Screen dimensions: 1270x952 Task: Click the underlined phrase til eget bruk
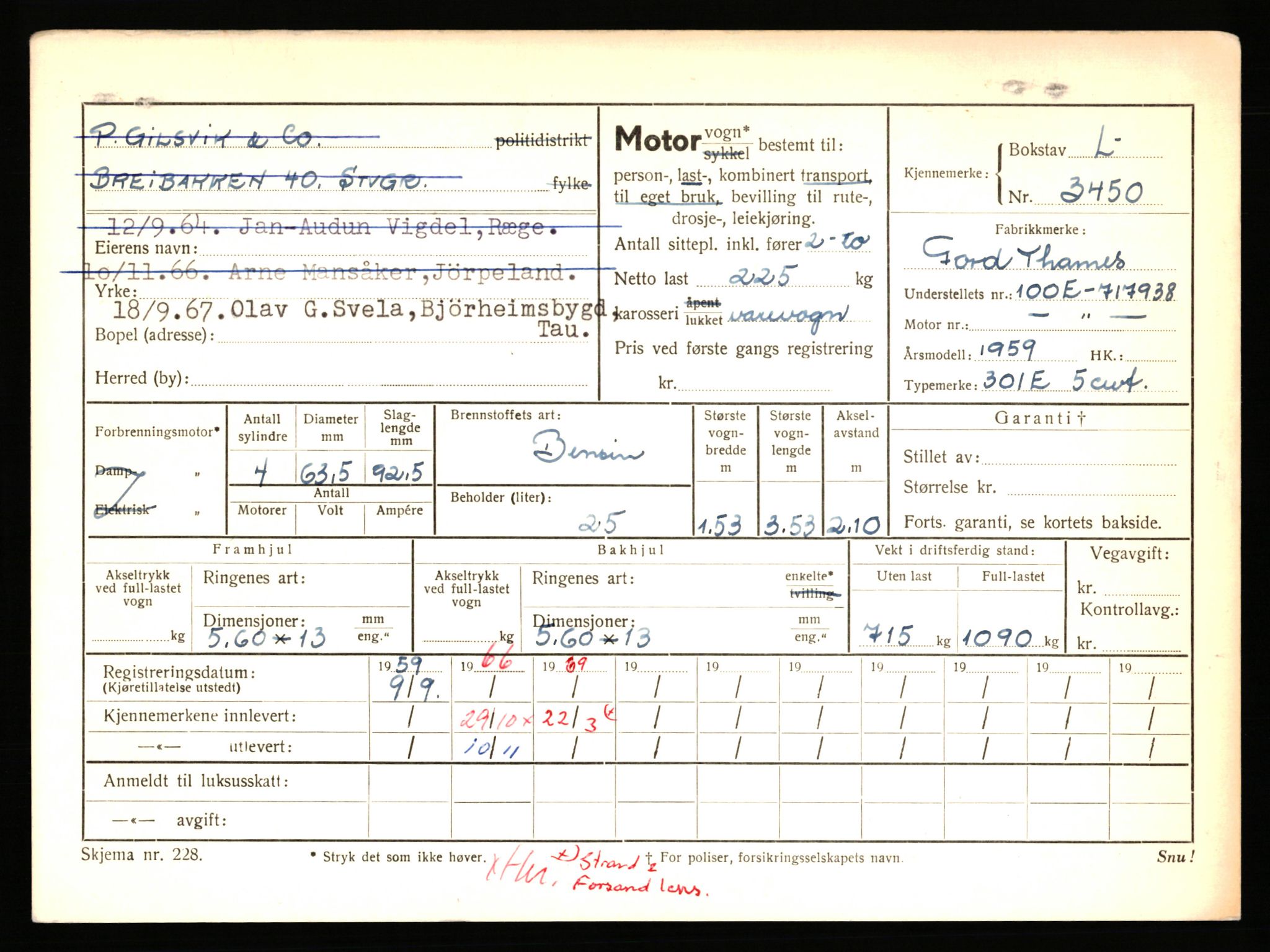(667, 198)
